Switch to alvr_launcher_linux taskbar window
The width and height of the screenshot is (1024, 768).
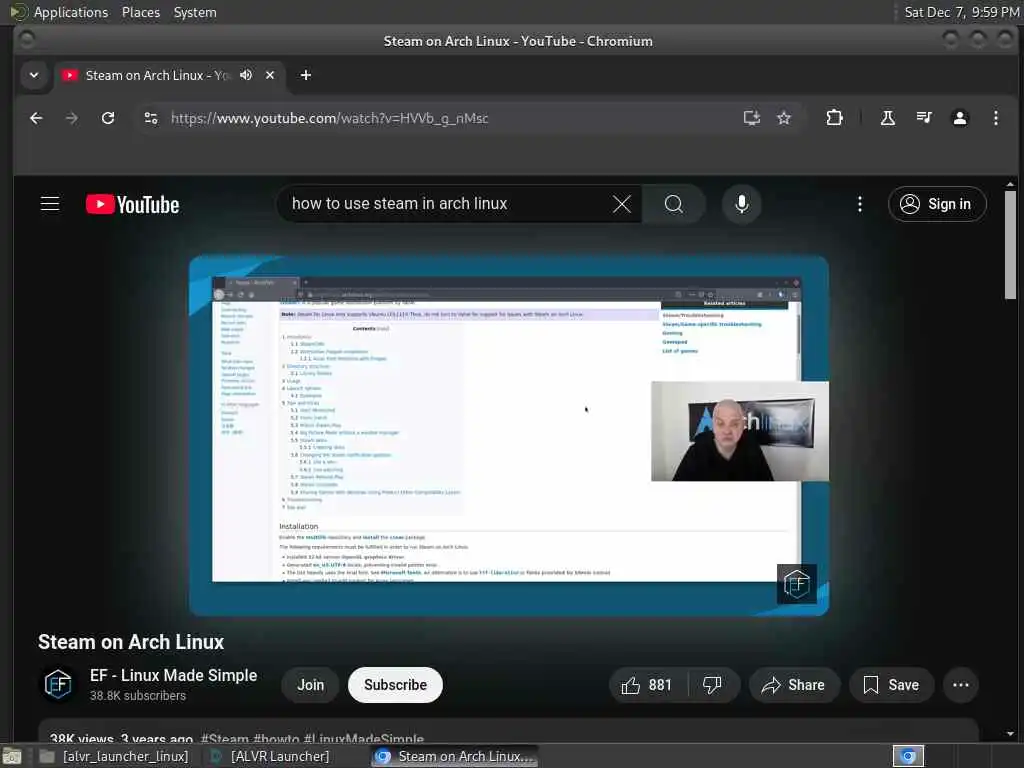coord(114,756)
